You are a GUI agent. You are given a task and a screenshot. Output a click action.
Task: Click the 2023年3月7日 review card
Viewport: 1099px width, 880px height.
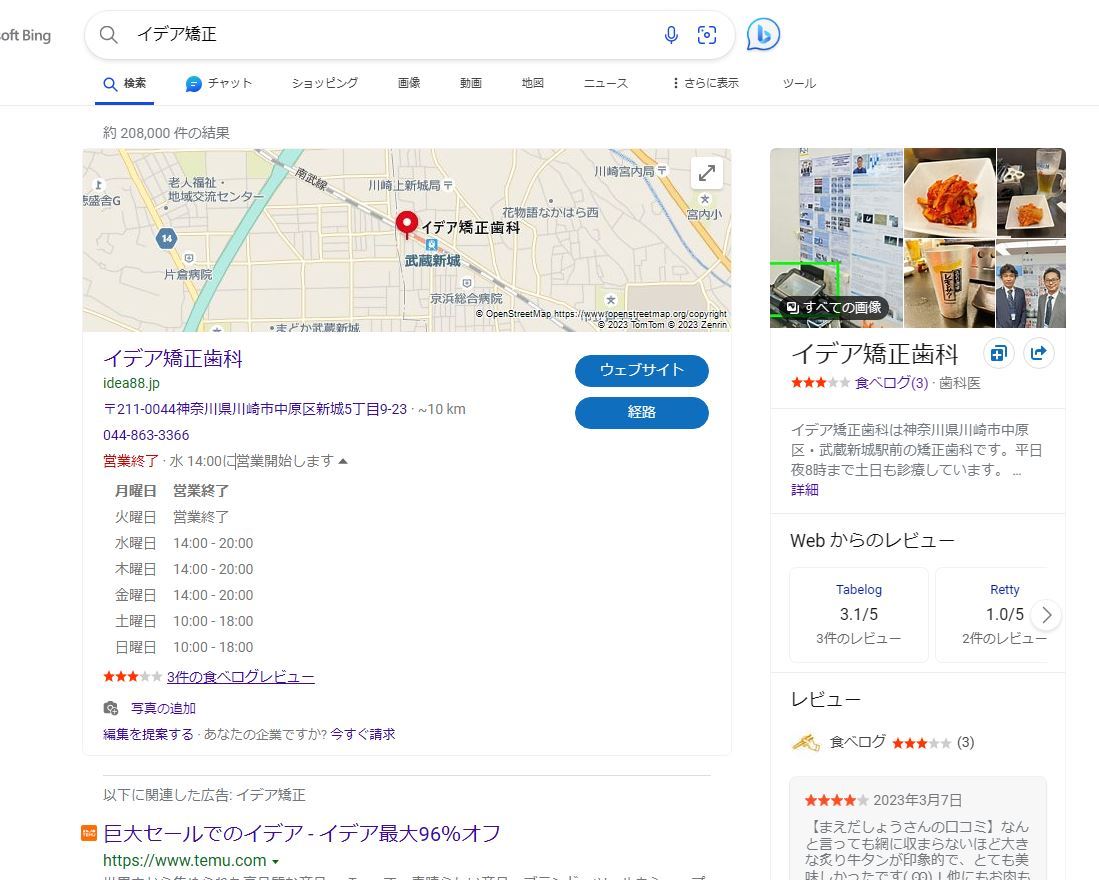[x=918, y=828]
